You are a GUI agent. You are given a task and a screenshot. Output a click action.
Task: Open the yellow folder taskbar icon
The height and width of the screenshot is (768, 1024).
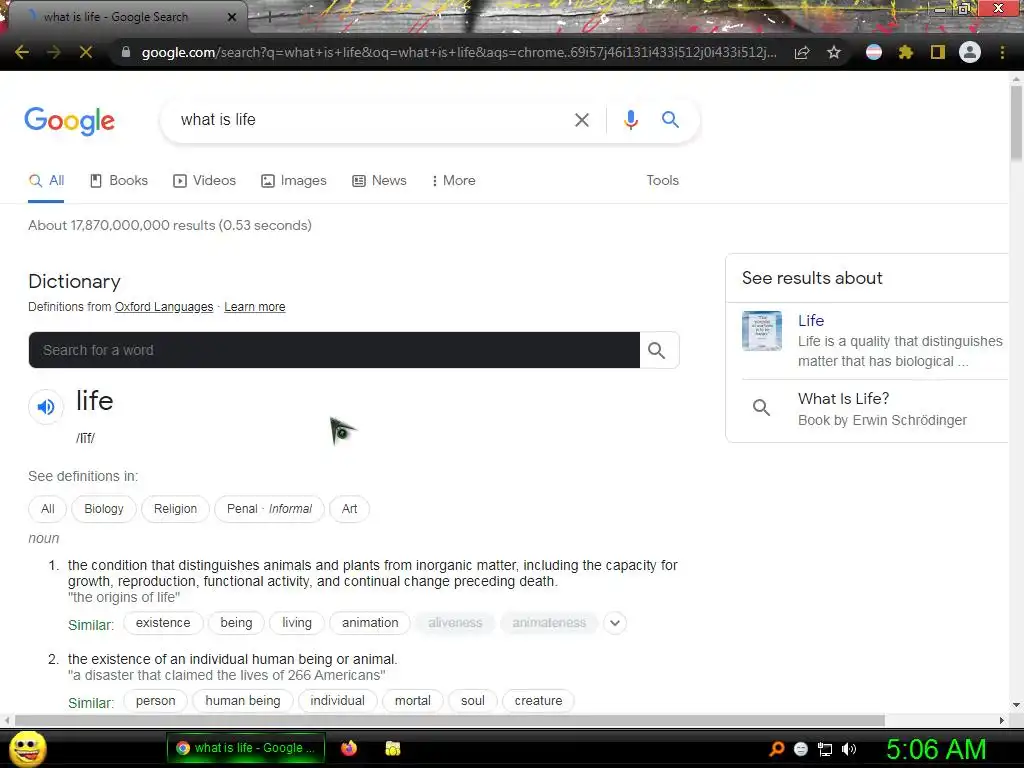pos(392,748)
